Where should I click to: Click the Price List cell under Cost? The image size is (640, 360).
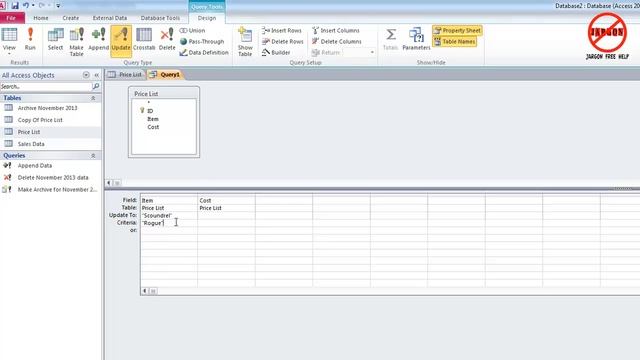(227, 208)
